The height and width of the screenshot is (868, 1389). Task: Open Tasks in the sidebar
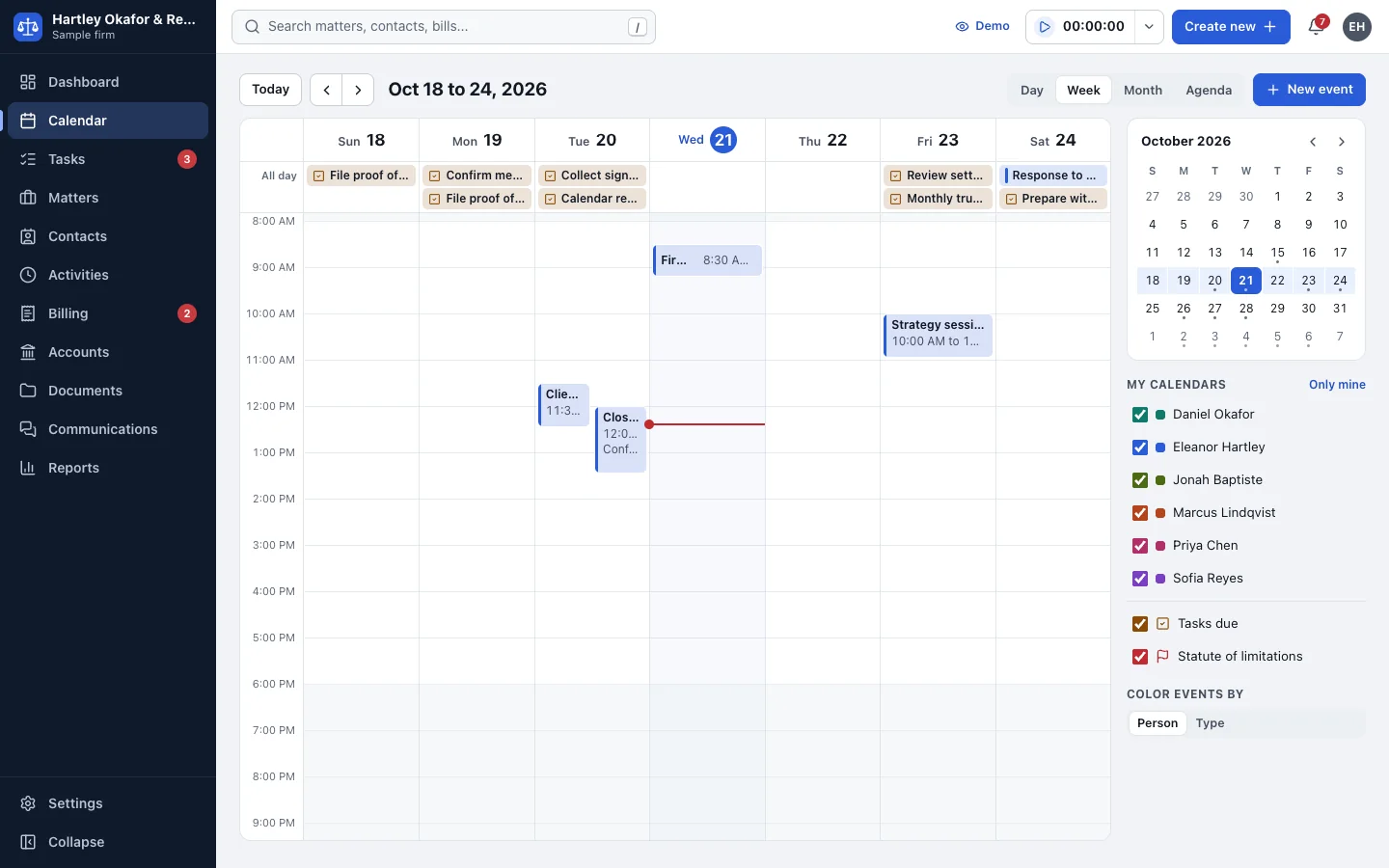(108, 159)
